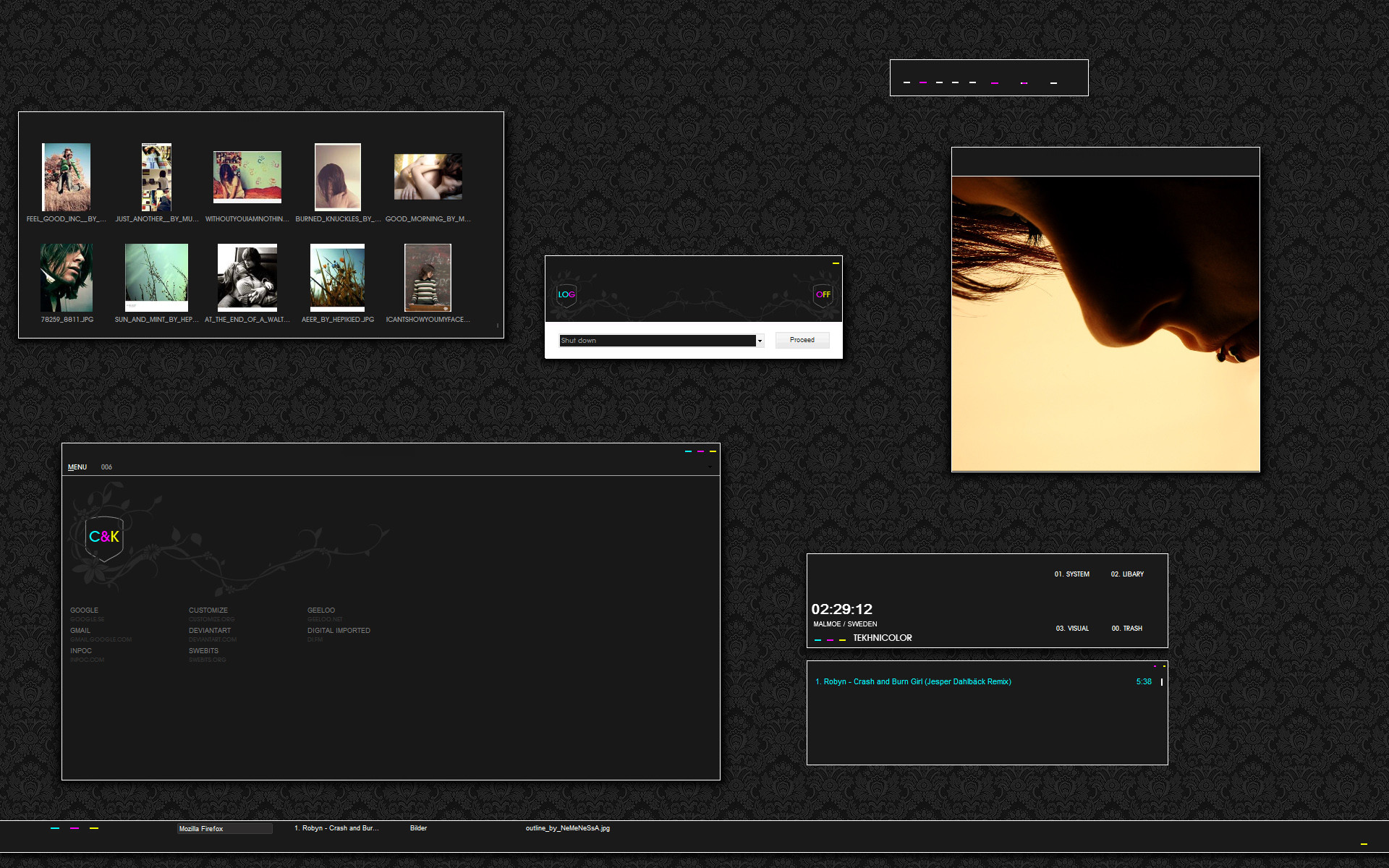Open 00. TRASH entry
Viewport: 1389px width, 868px height.
(1126, 629)
